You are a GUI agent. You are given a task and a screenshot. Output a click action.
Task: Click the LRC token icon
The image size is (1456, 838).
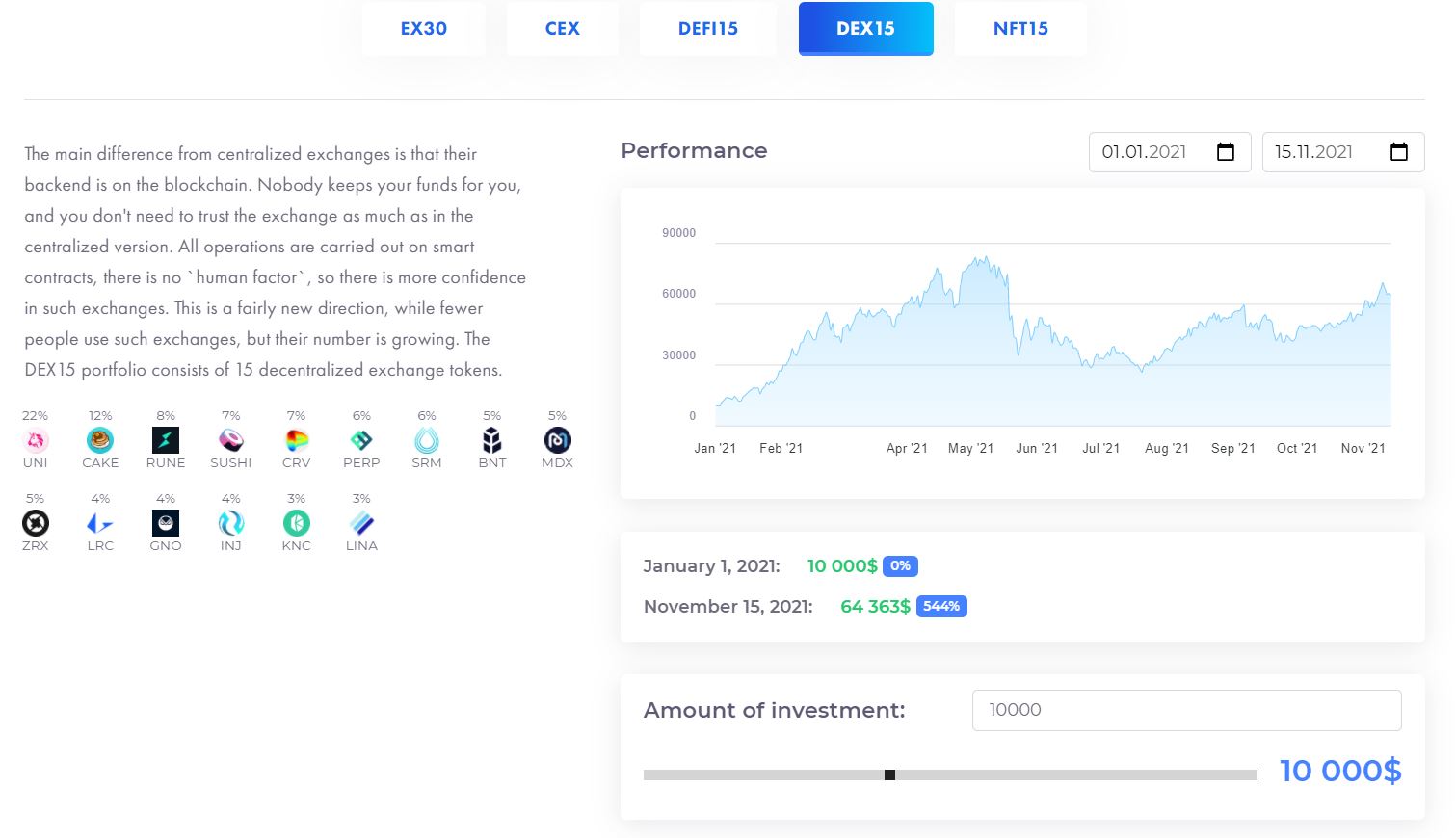pyautogui.click(x=100, y=523)
